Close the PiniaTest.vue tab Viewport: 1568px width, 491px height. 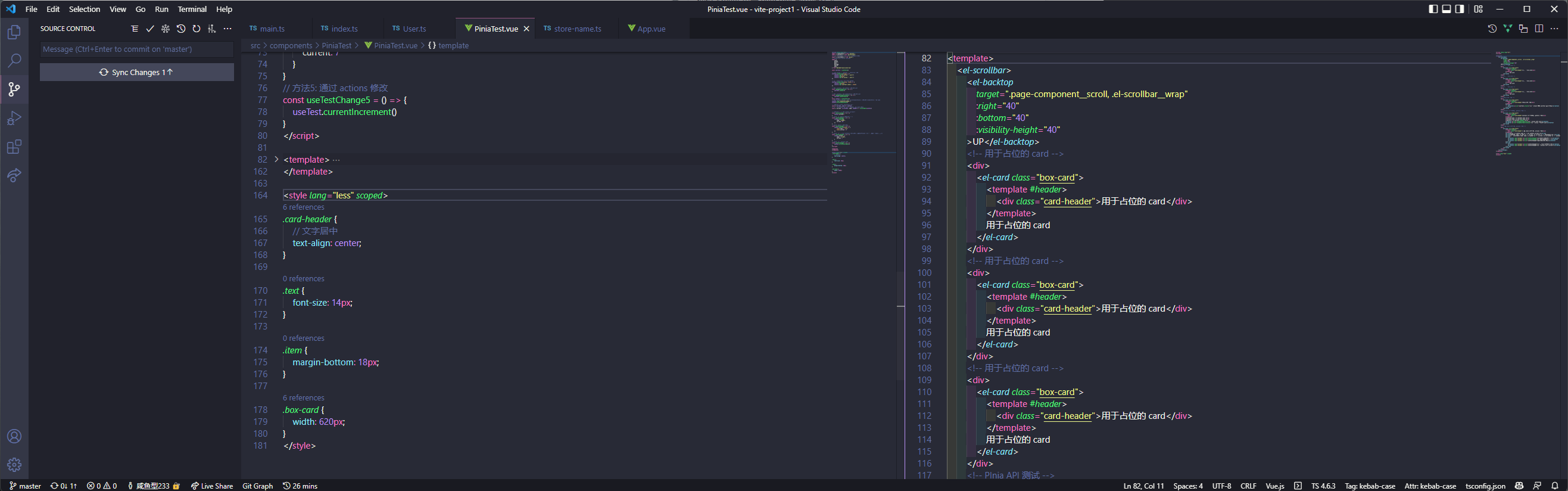coord(526,29)
